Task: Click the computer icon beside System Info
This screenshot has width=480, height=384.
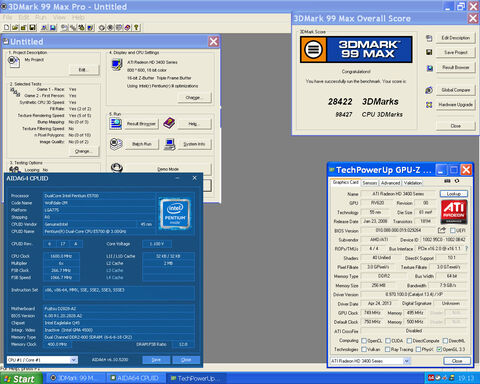Action: 170,144
